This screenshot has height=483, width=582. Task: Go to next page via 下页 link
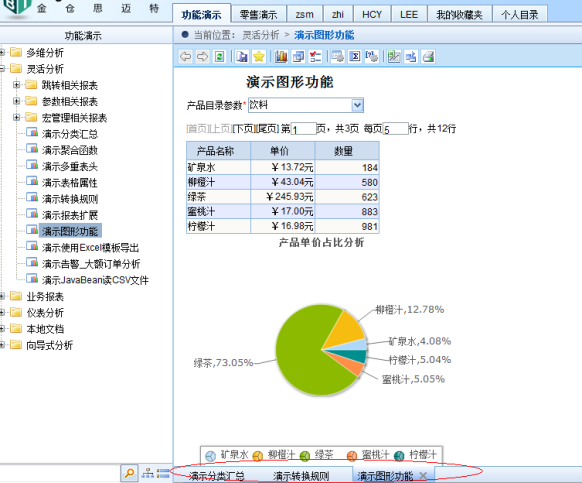[x=243, y=129]
